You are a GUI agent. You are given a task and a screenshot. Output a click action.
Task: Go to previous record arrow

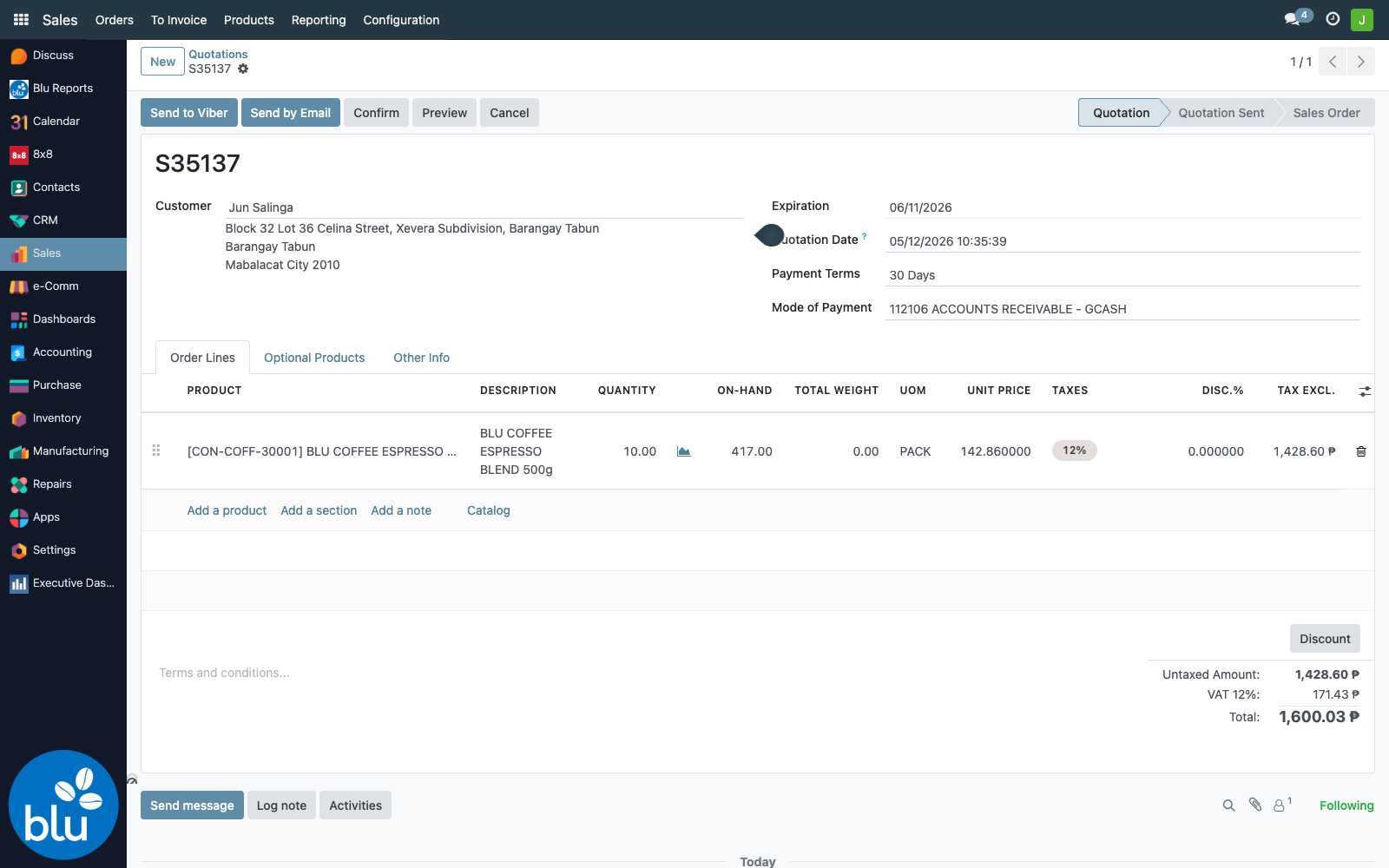pos(1333,62)
